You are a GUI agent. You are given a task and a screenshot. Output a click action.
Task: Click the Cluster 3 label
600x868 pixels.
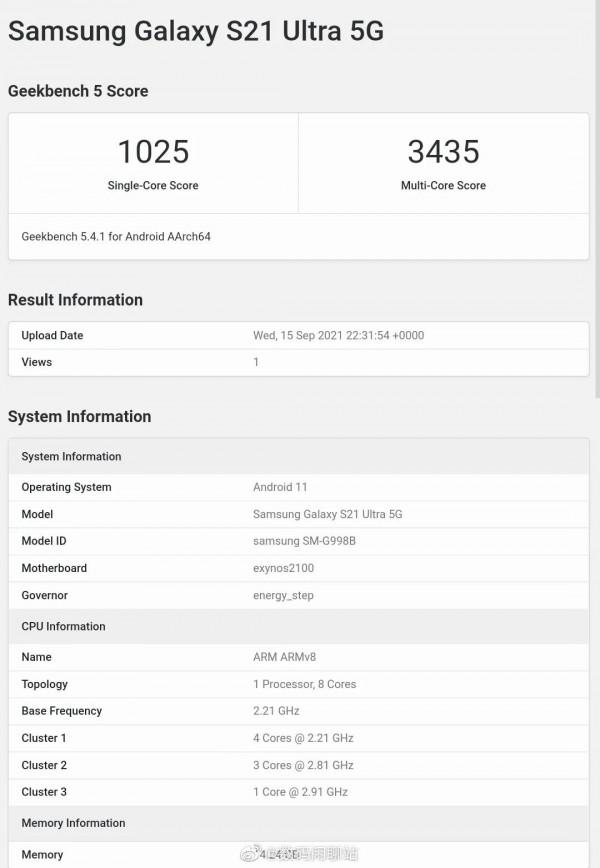coord(44,792)
